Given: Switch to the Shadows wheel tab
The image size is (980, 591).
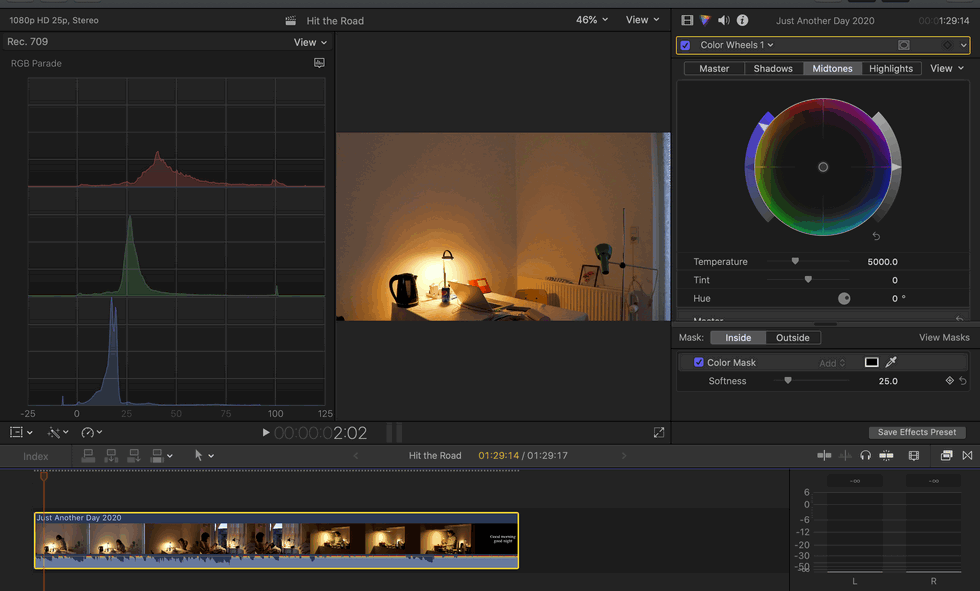Looking at the screenshot, I should tap(773, 68).
